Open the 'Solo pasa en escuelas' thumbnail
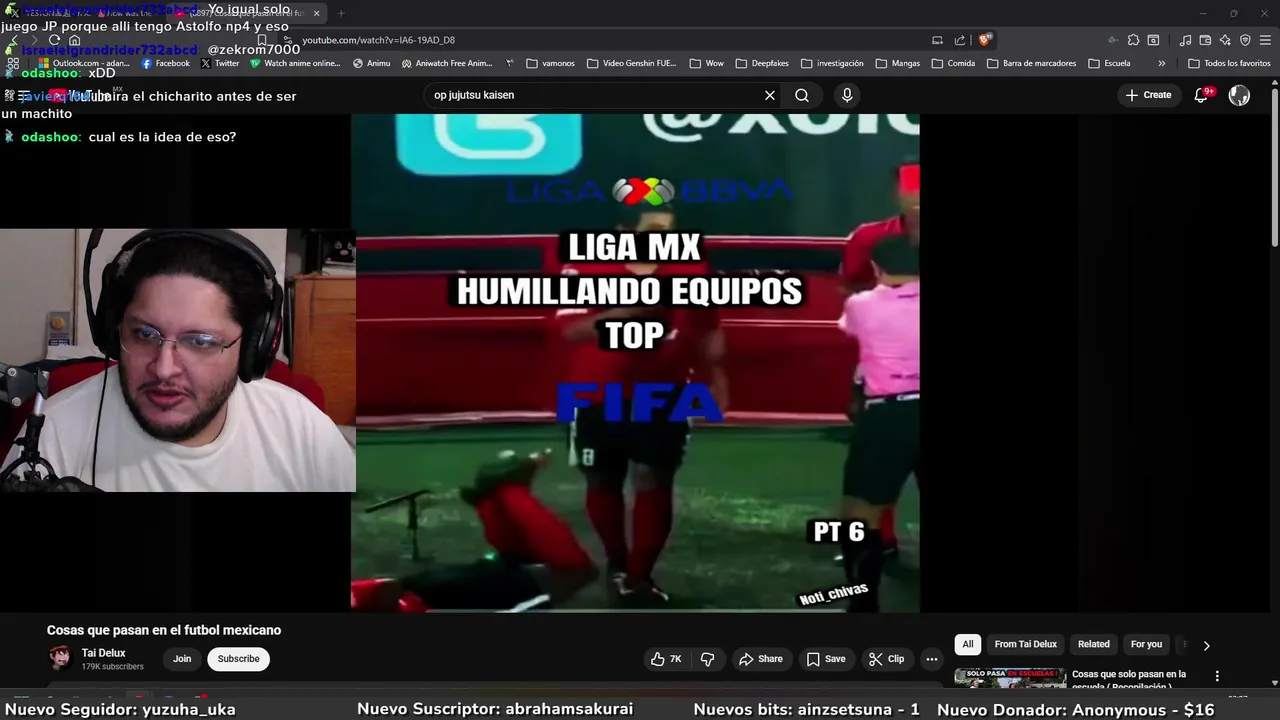 [x=1010, y=678]
